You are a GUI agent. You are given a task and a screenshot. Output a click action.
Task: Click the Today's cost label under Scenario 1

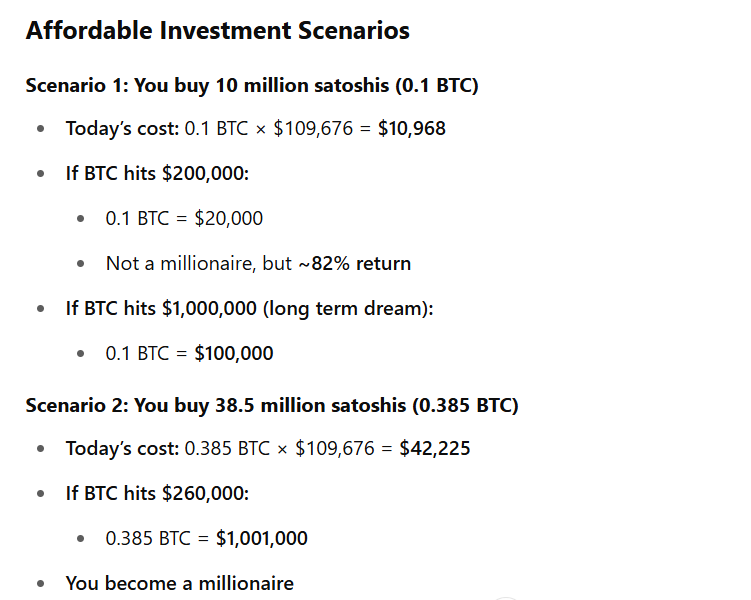pos(122,128)
